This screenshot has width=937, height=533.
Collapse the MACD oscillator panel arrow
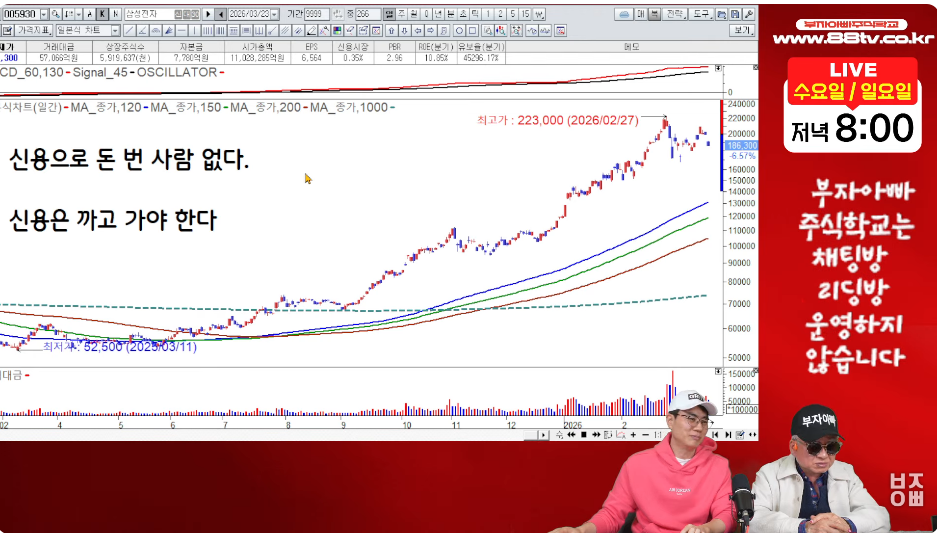click(x=718, y=69)
